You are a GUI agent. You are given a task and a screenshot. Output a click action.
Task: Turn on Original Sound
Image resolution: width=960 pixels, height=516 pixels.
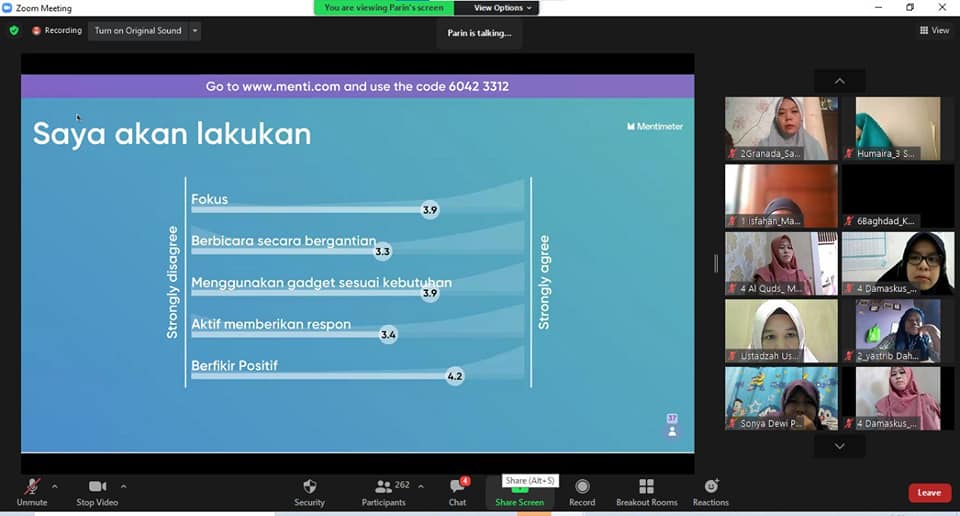click(138, 31)
